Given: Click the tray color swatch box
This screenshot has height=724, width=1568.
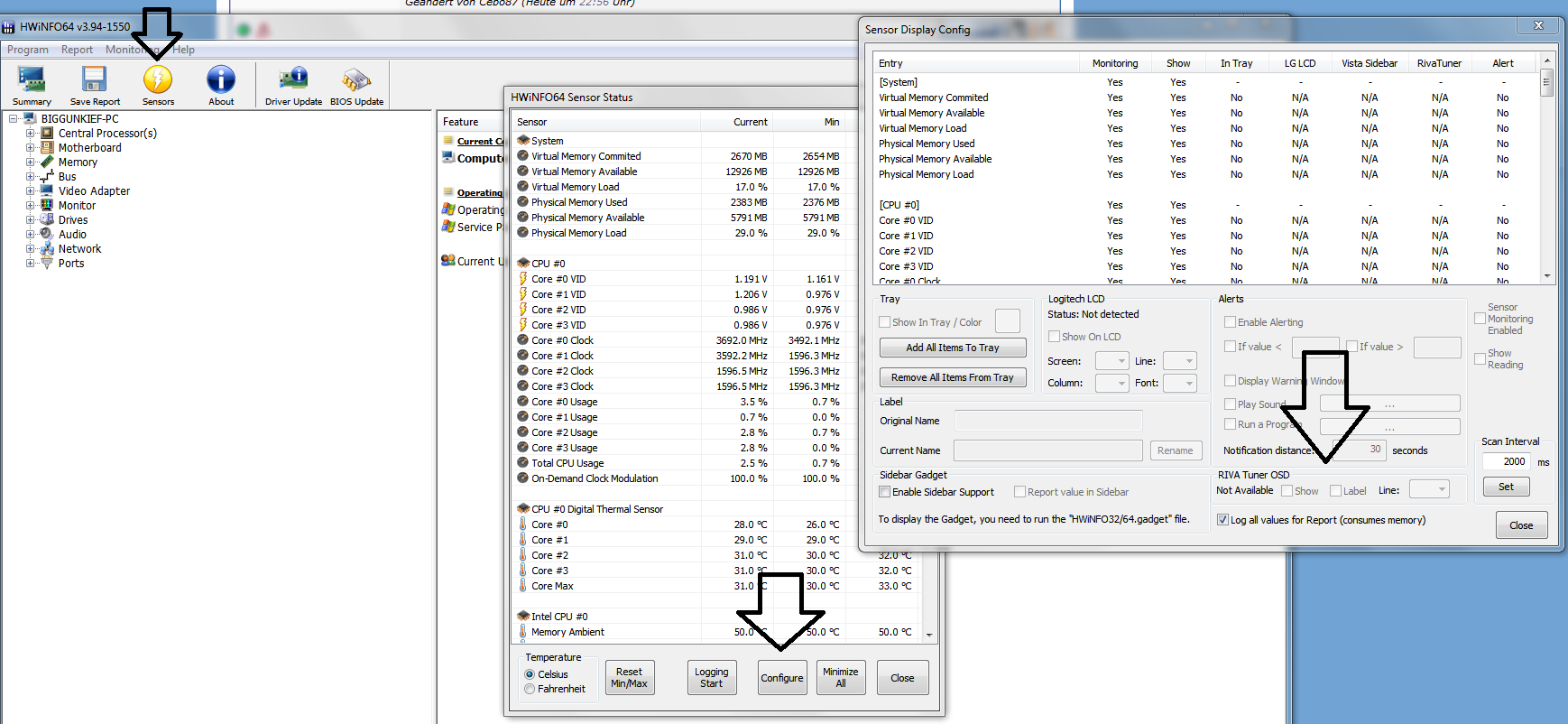Looking at the screenshot, I should pyautogui.click(x=1008, y=321).
